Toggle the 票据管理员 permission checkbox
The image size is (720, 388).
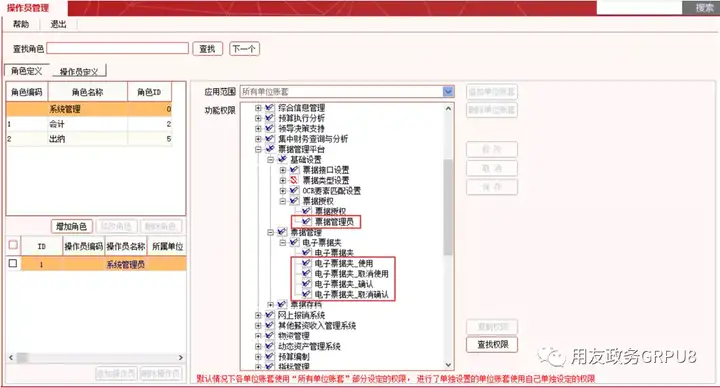point(306,222)
